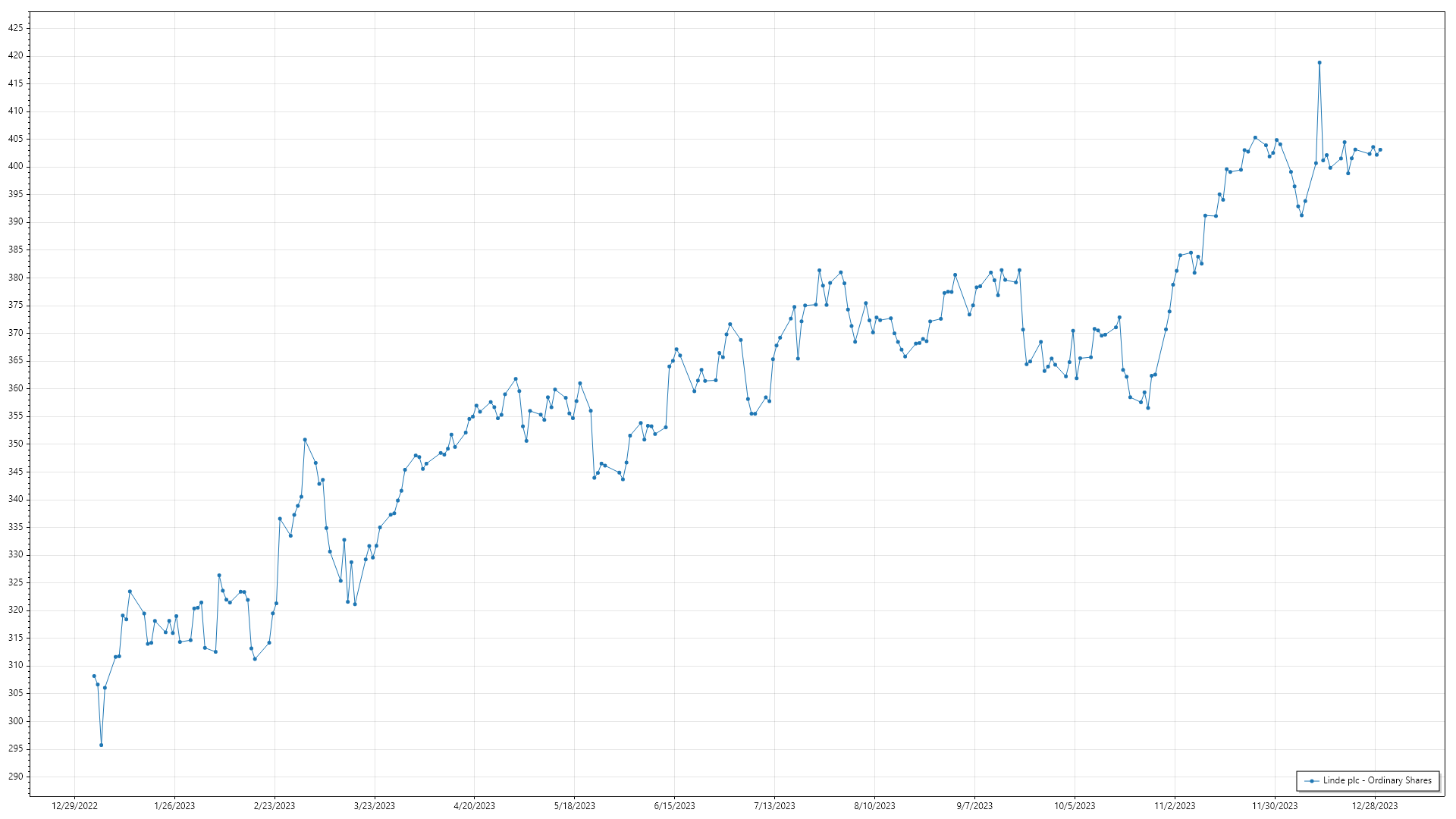Click the early-March peak point near 351

pyautogui.click(x=305, y=440)
